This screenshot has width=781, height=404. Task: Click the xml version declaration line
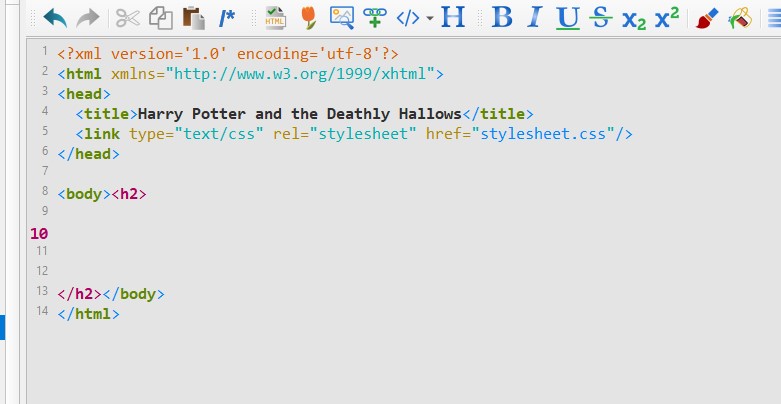pos(228,54)
